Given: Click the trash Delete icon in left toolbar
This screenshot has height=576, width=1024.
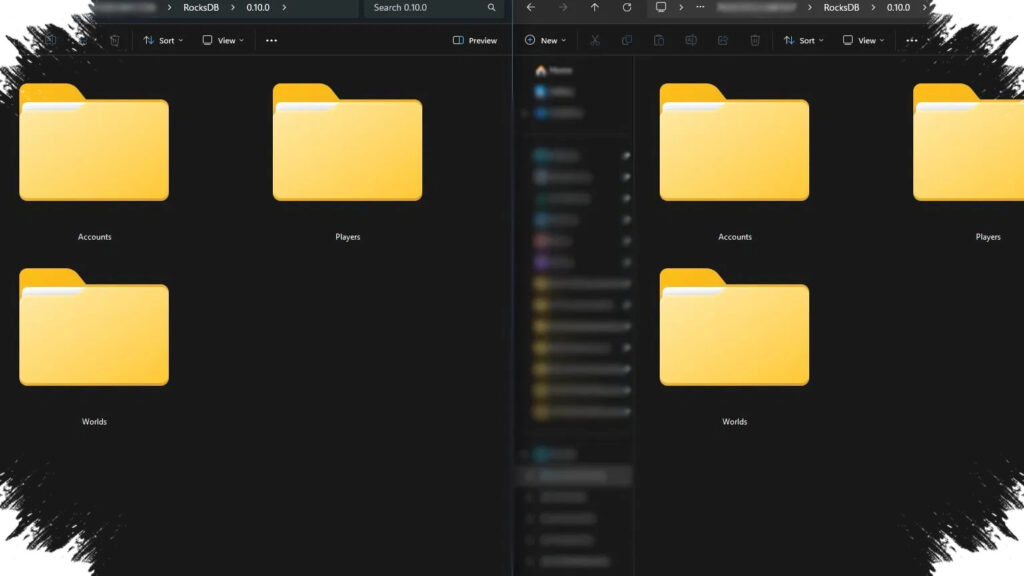Looking at the screenshot, I should coord(115,40).
